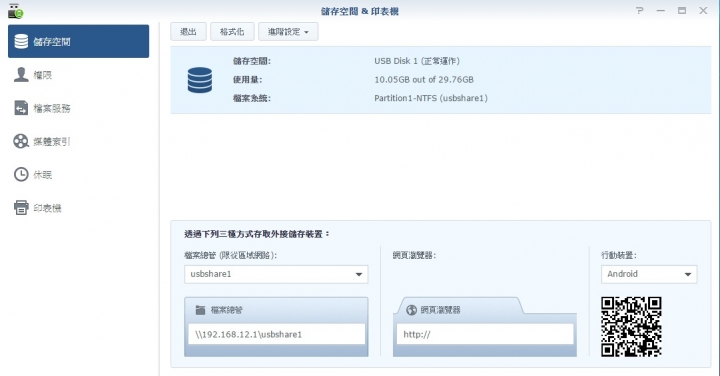Click the clock icon beside 休眠

pos(21,174)
